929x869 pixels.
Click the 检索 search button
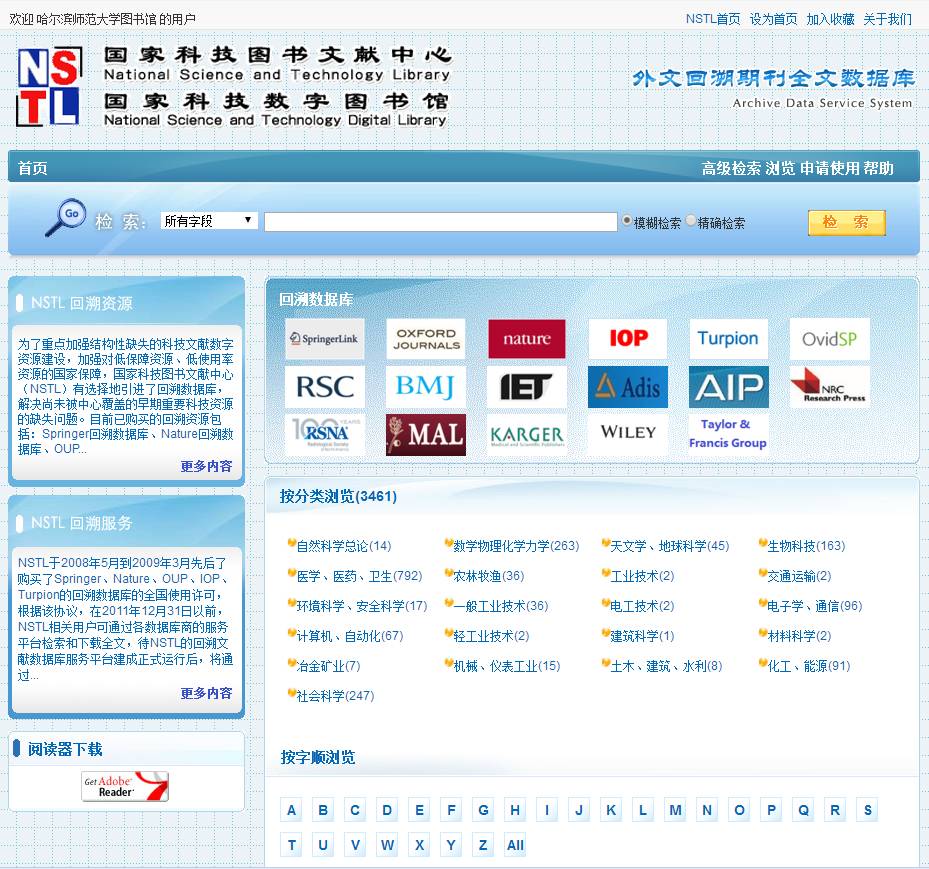click(x=846, y=222)
